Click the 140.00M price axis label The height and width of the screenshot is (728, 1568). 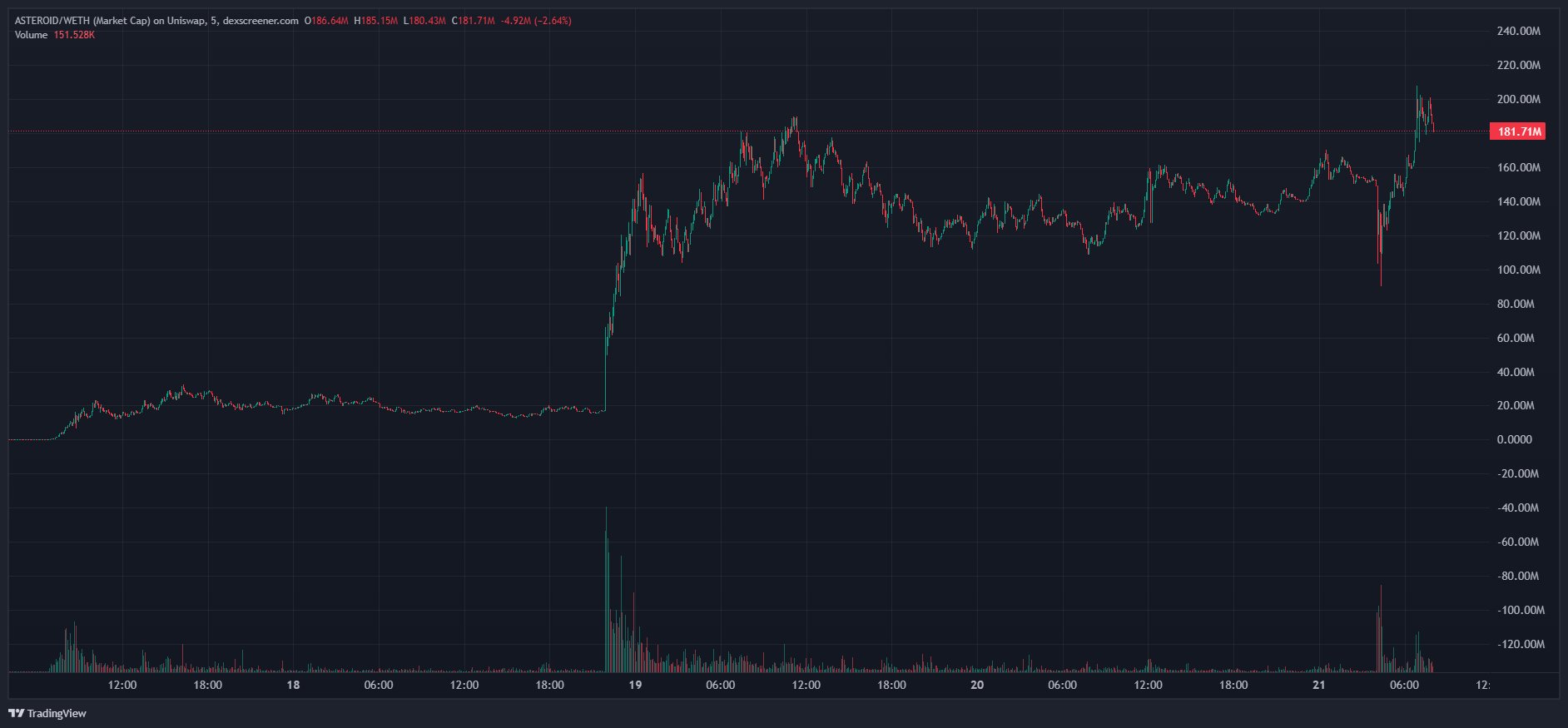tap(1518, 201)
